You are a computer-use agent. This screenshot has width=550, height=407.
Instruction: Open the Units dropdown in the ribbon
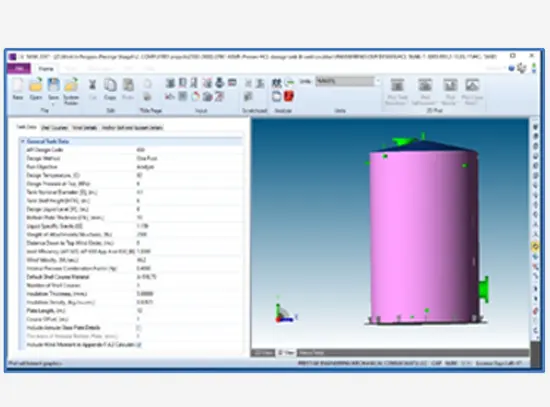(378, 81)
